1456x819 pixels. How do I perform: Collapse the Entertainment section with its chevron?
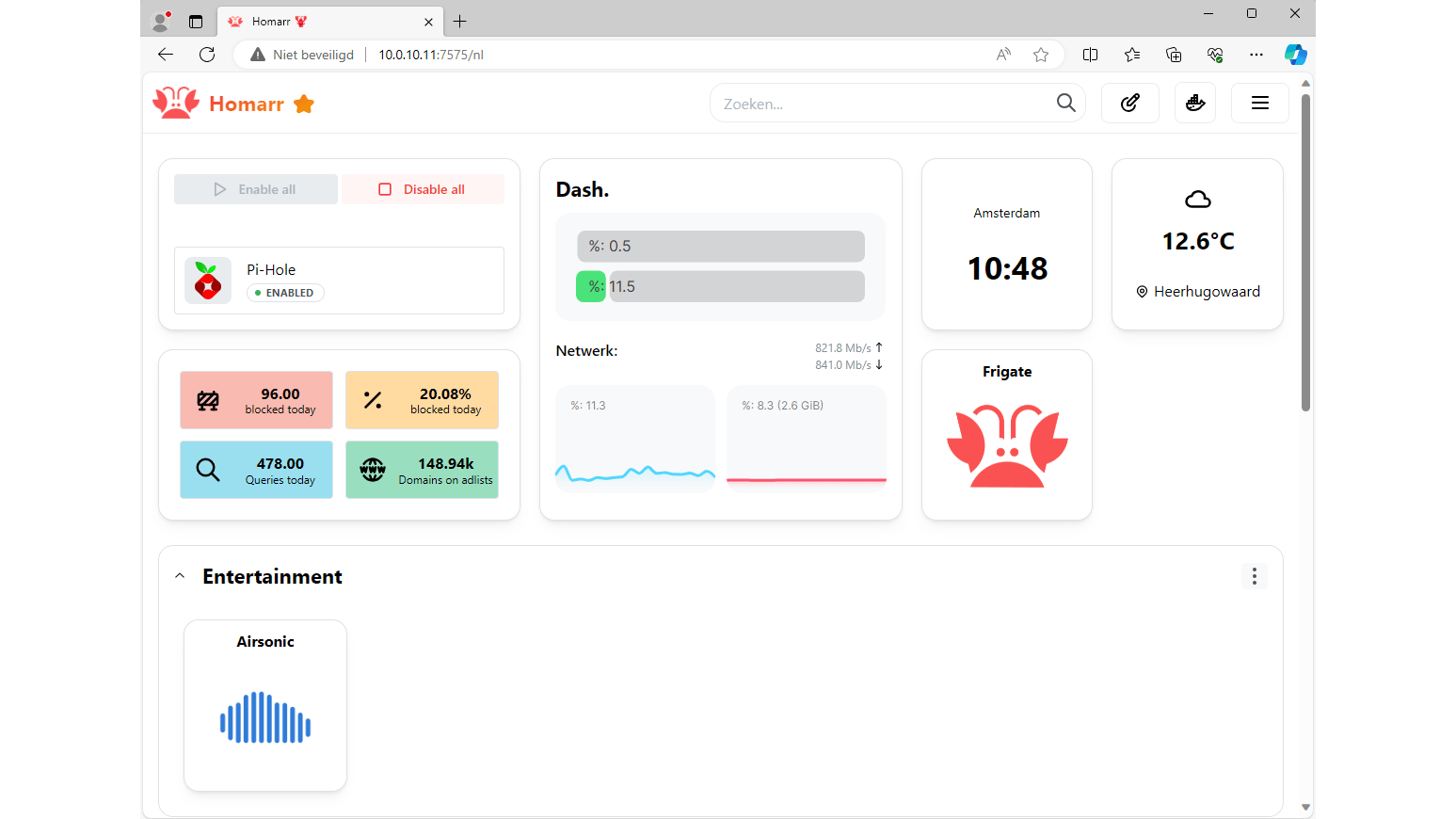(179, 575)
